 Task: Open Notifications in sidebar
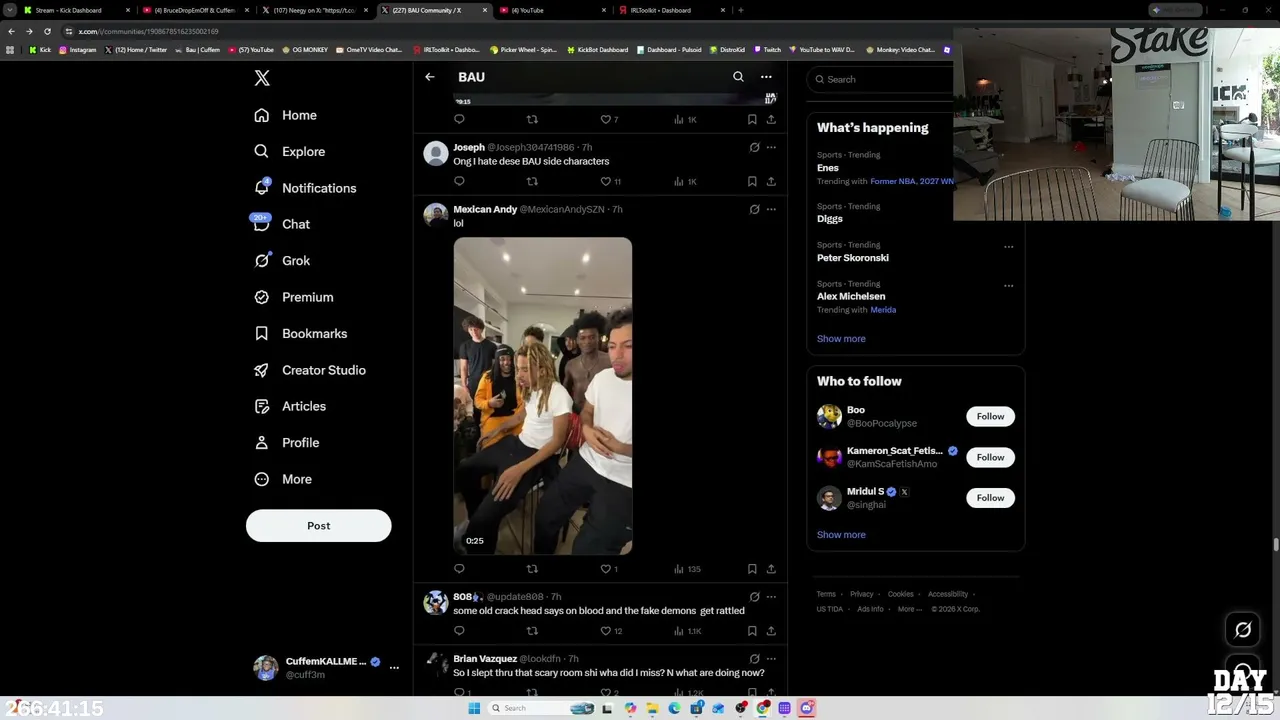point(306,188)
